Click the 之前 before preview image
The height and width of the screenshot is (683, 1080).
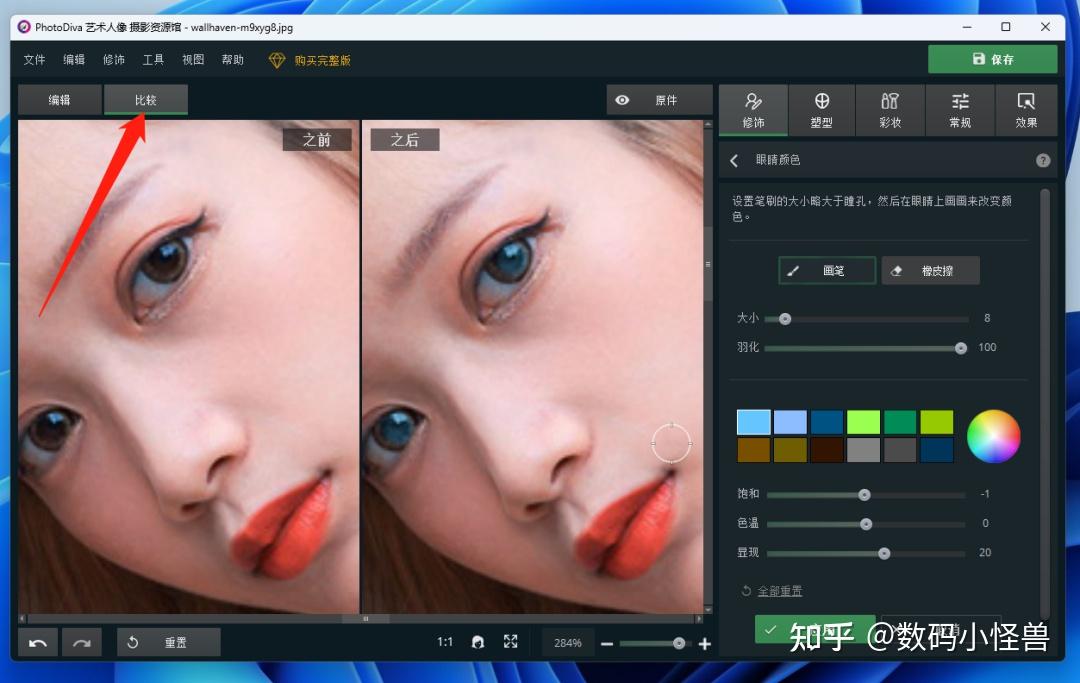click(x=189, y=367)
